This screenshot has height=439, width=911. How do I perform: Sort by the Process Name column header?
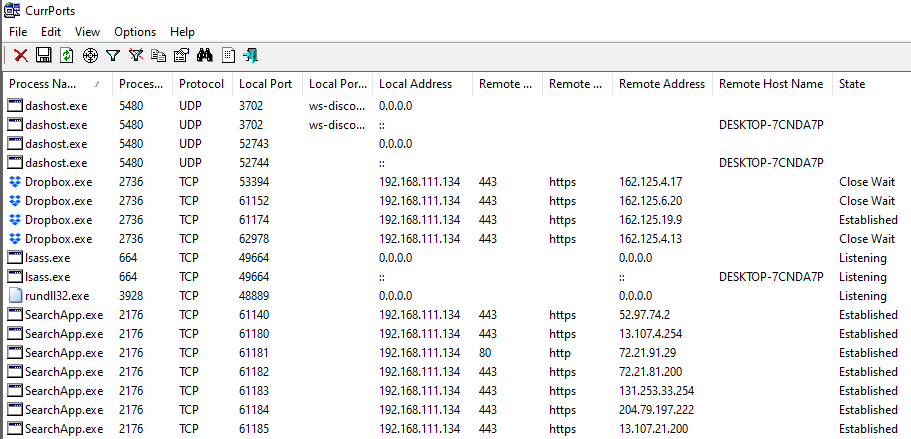45,84
